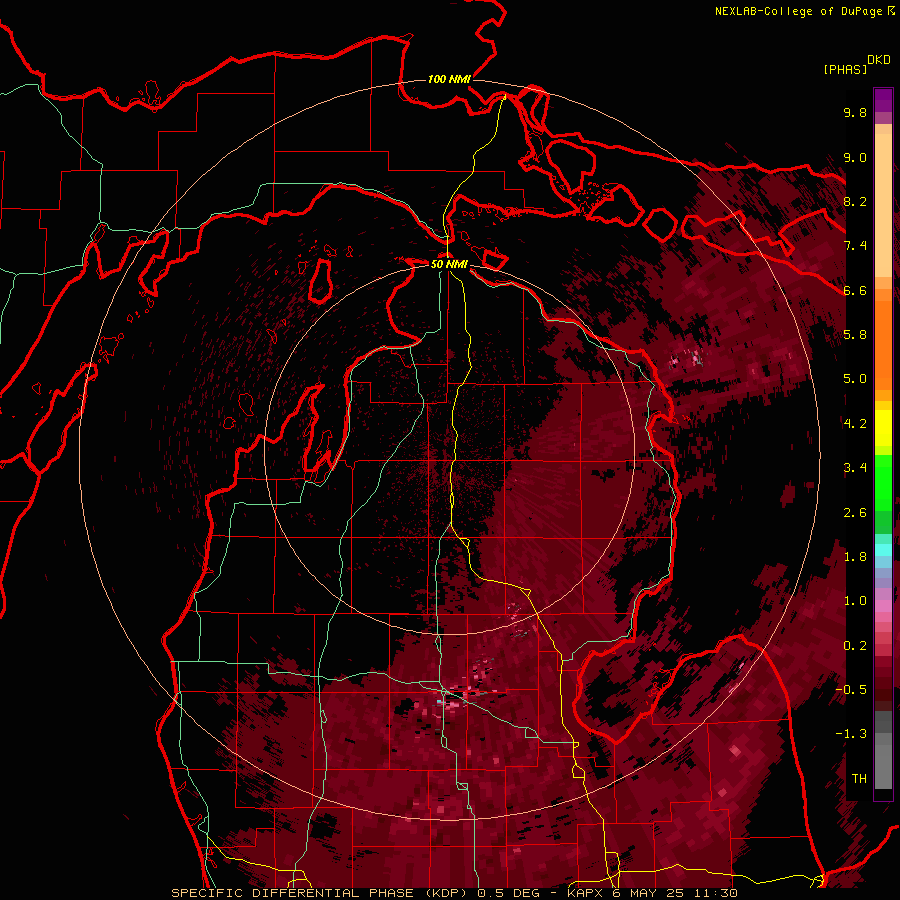The height and width of the screenshot is (900, 900).
Task: Select the 8.2 scale value
Action: point(855,201)
